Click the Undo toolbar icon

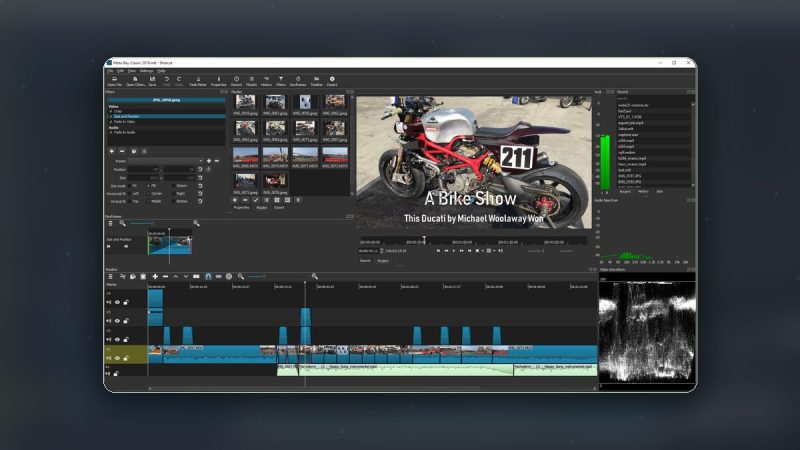[x=166, y=81]
